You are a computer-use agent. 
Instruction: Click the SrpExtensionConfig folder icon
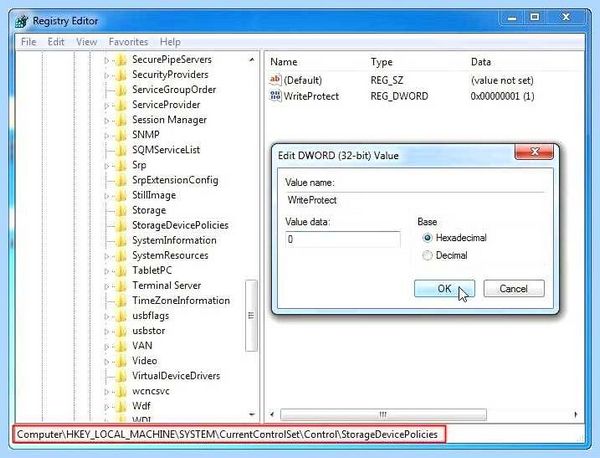[x=121, y=180]
